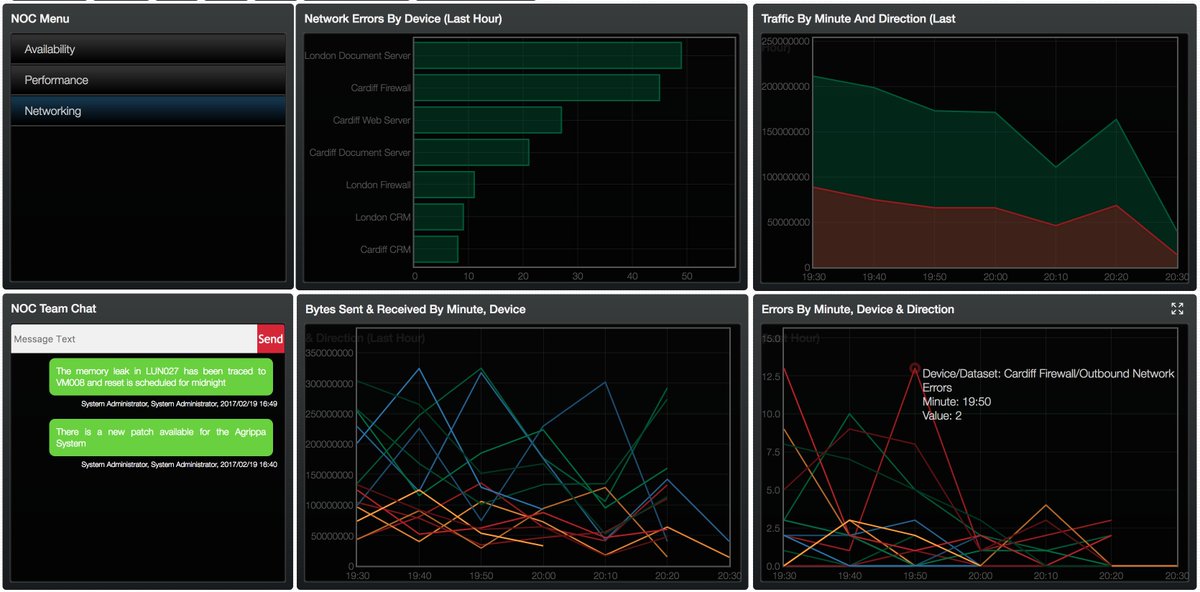Switch to the Performance view
This screenshot has width=1200, height=592.
147,80
